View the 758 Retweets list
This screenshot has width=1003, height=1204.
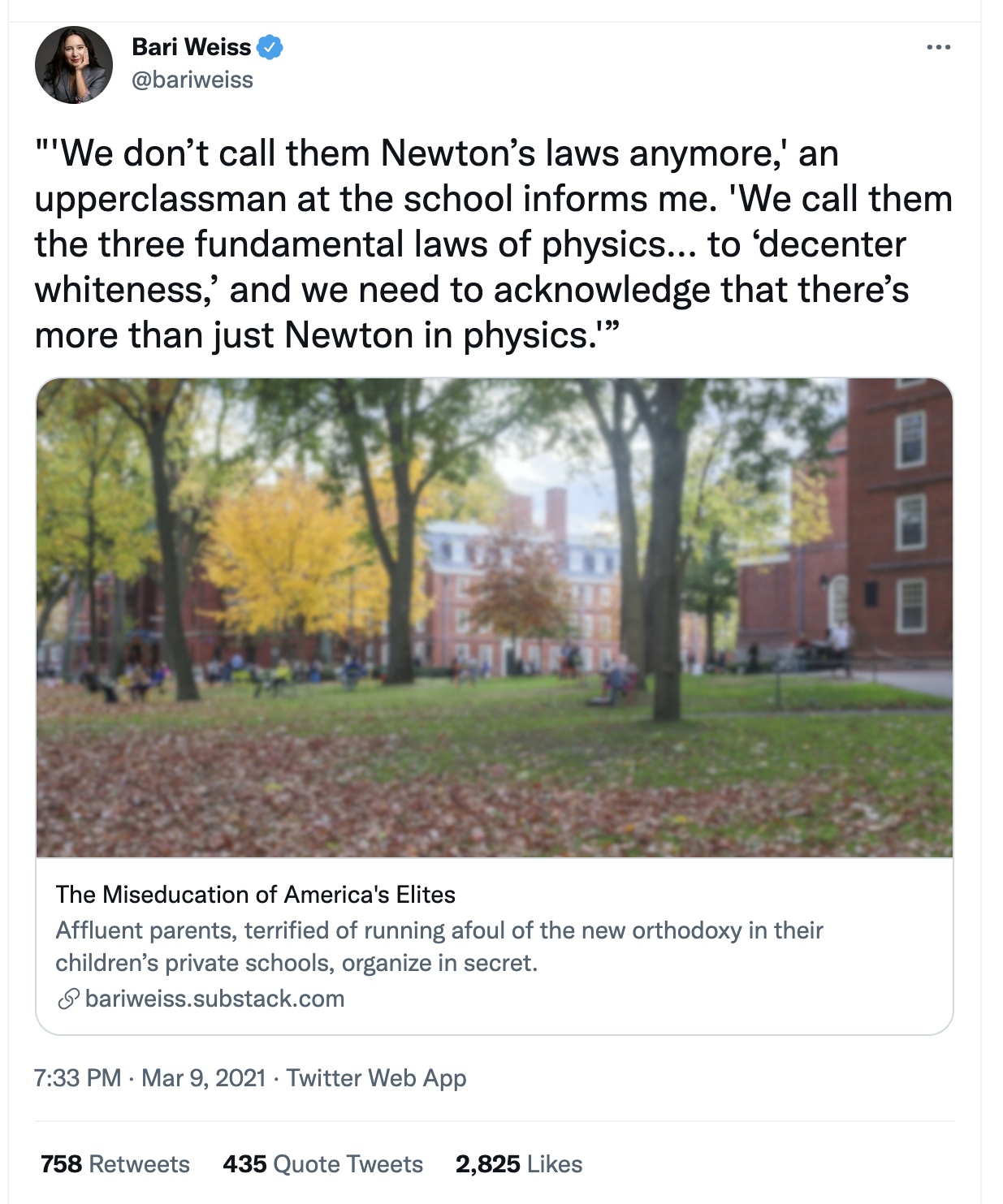click(115, 1164)
